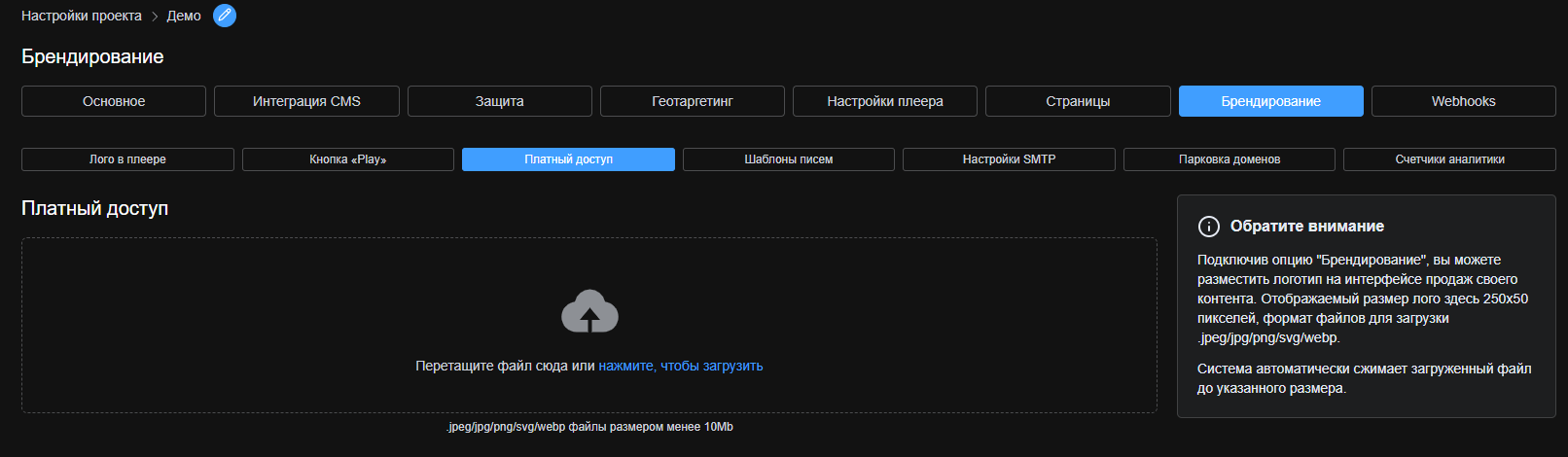Image resolution: width=1568 pixels, height=457 pixels.
Task: Open the Webhooks tab
Action: [x=1464, y=101]
